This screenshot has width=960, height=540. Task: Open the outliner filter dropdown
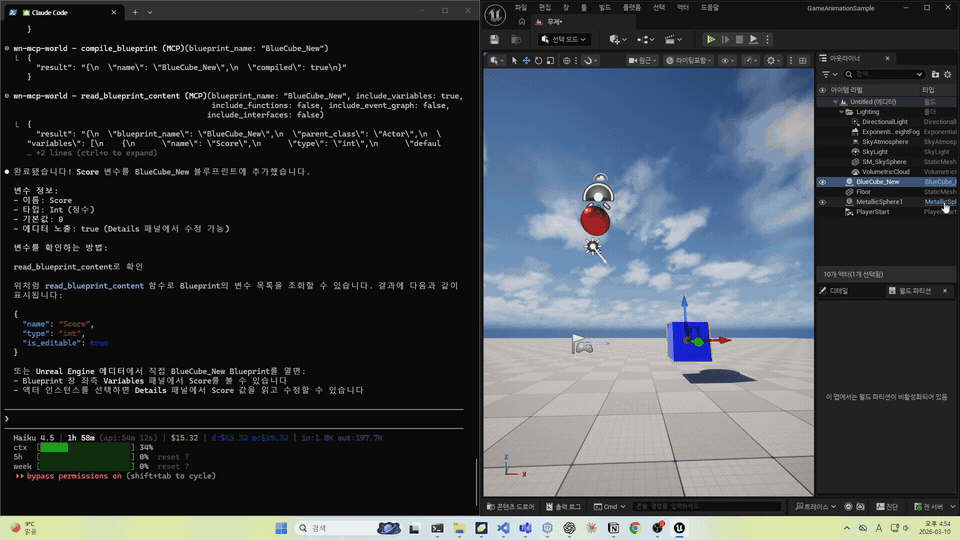click(829, 74)
